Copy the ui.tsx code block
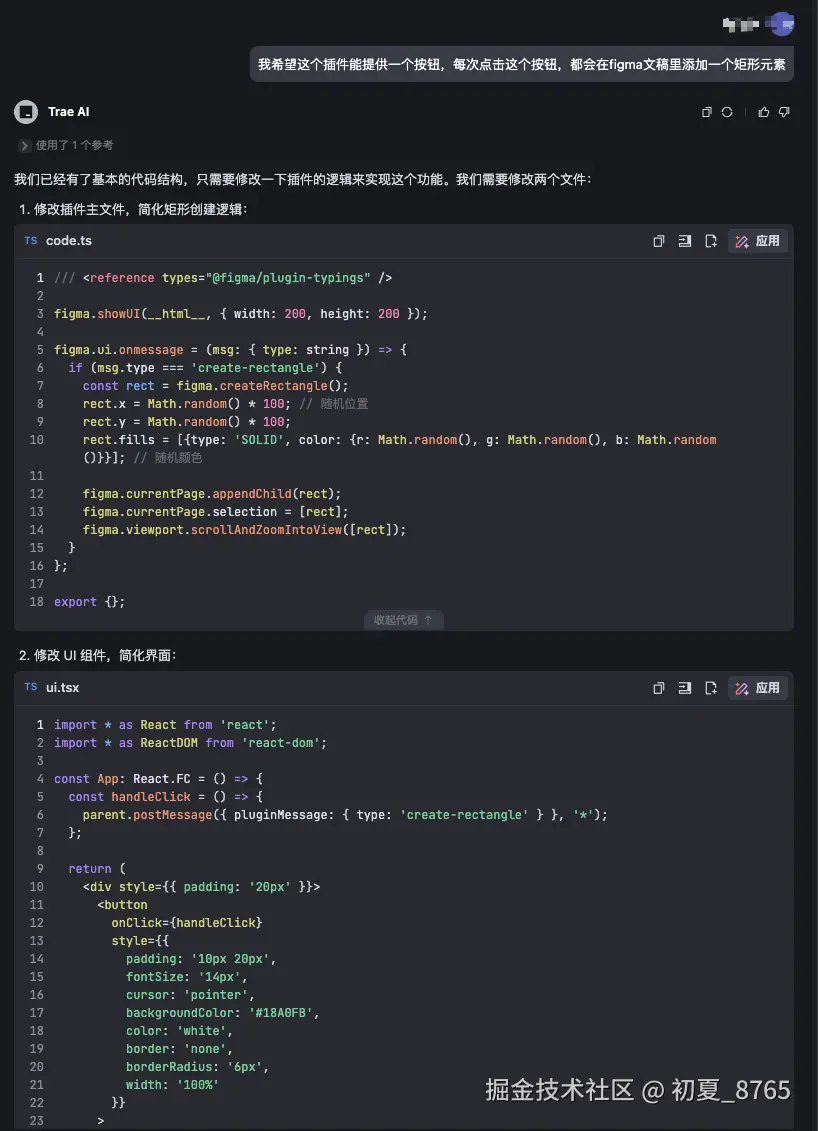The width and height of the screenshot is (818, 1131). (x=659, y=688)
